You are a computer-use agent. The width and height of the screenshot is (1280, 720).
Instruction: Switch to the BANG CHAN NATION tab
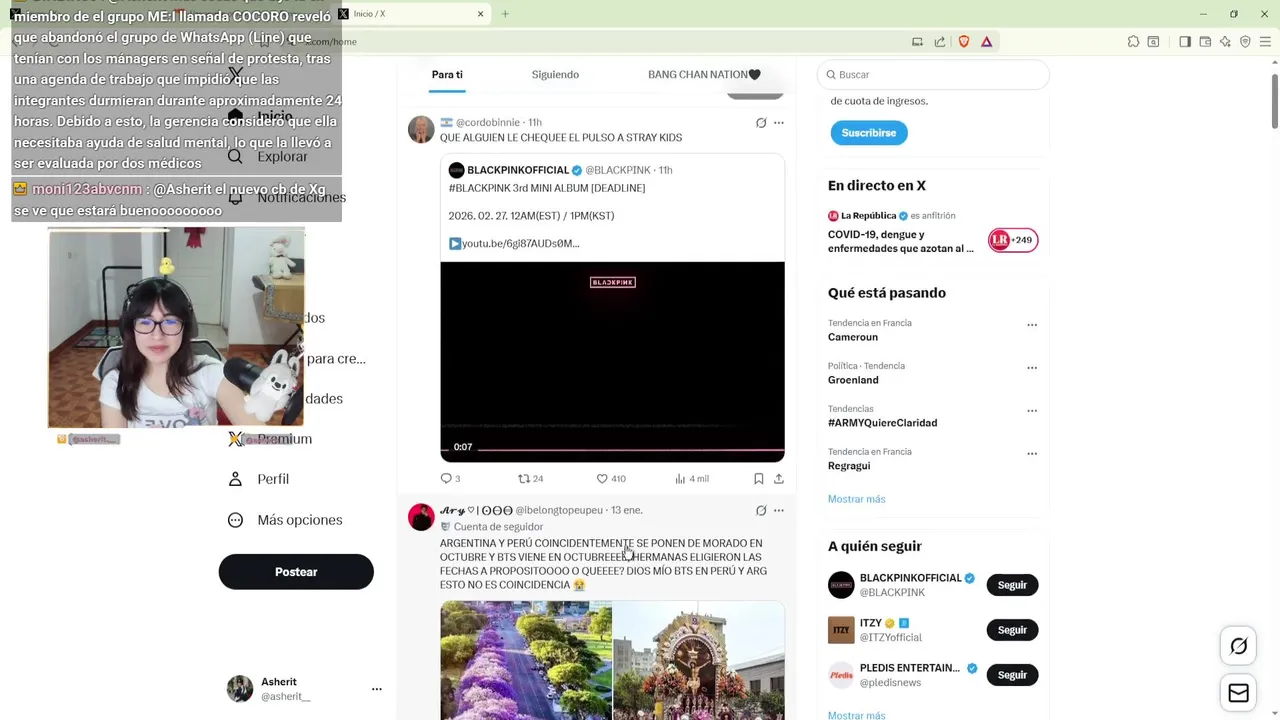(x=704, y=74)
